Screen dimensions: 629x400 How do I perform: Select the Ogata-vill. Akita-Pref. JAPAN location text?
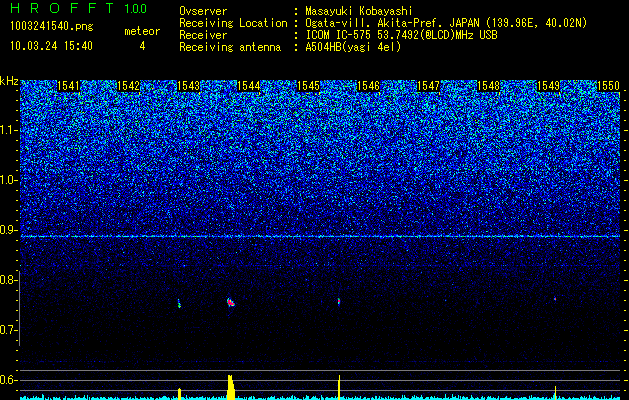click(446, 23)
